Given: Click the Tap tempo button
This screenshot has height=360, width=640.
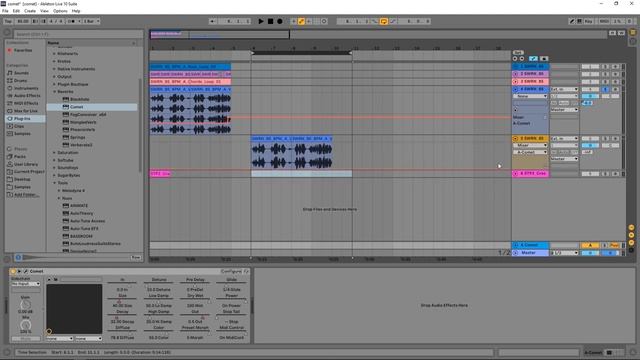Looking at the screenshot, I should [x=8, y=21].
